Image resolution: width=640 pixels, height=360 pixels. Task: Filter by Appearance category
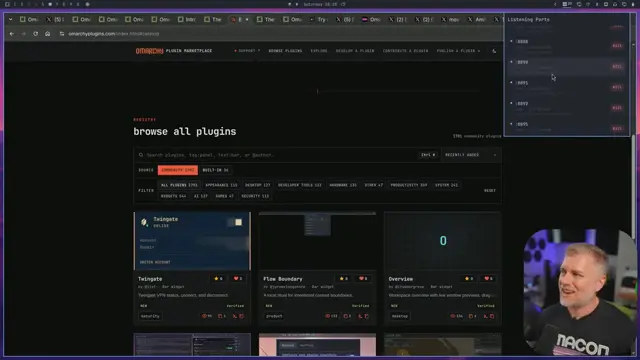click(221, 185)
